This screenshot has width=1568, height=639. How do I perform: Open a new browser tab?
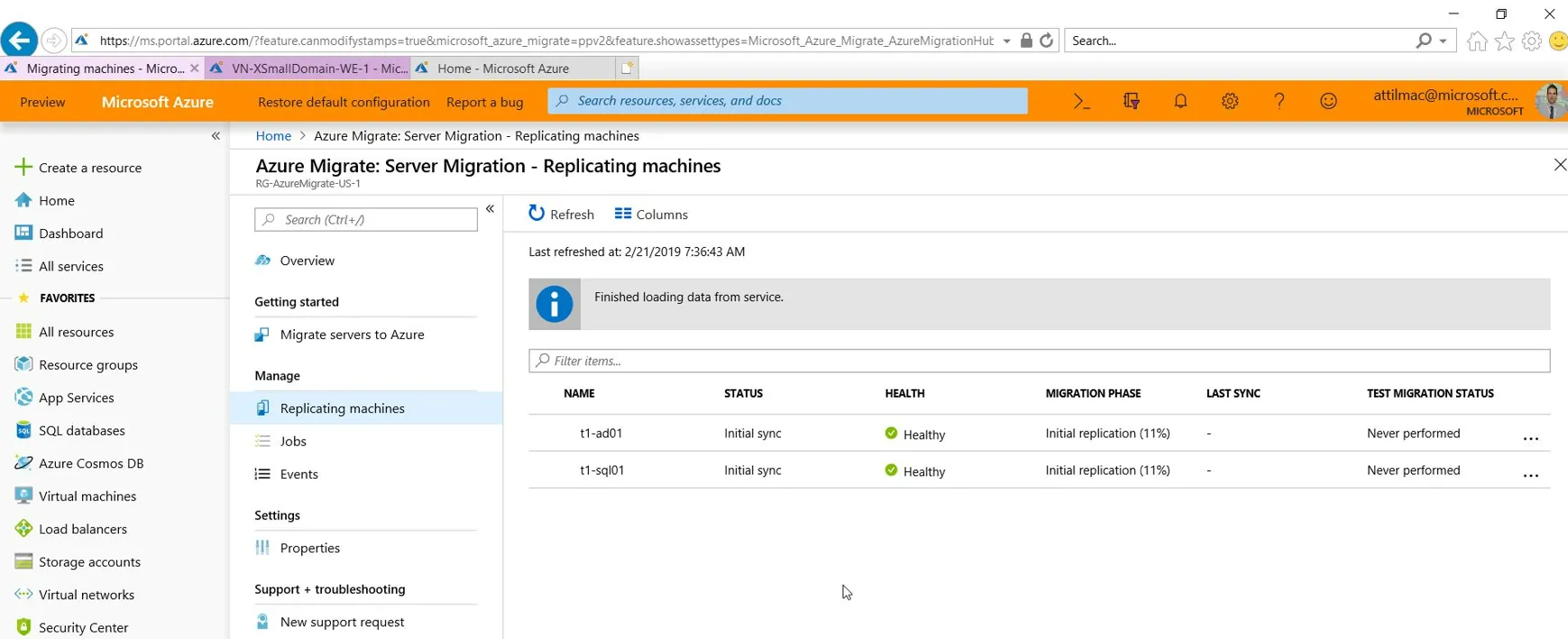point(627,68)
